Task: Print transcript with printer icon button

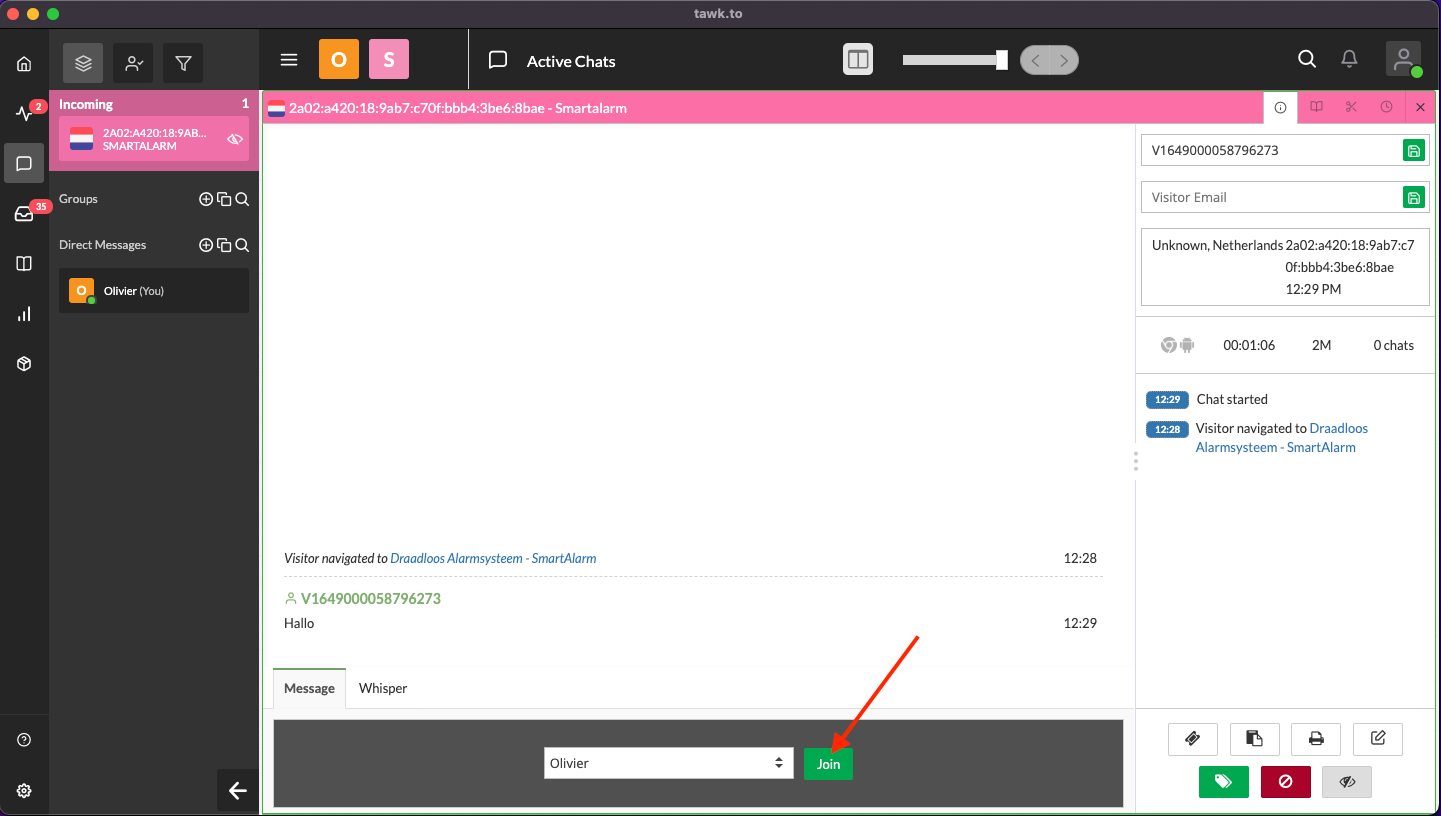Action: (1316, 738)
